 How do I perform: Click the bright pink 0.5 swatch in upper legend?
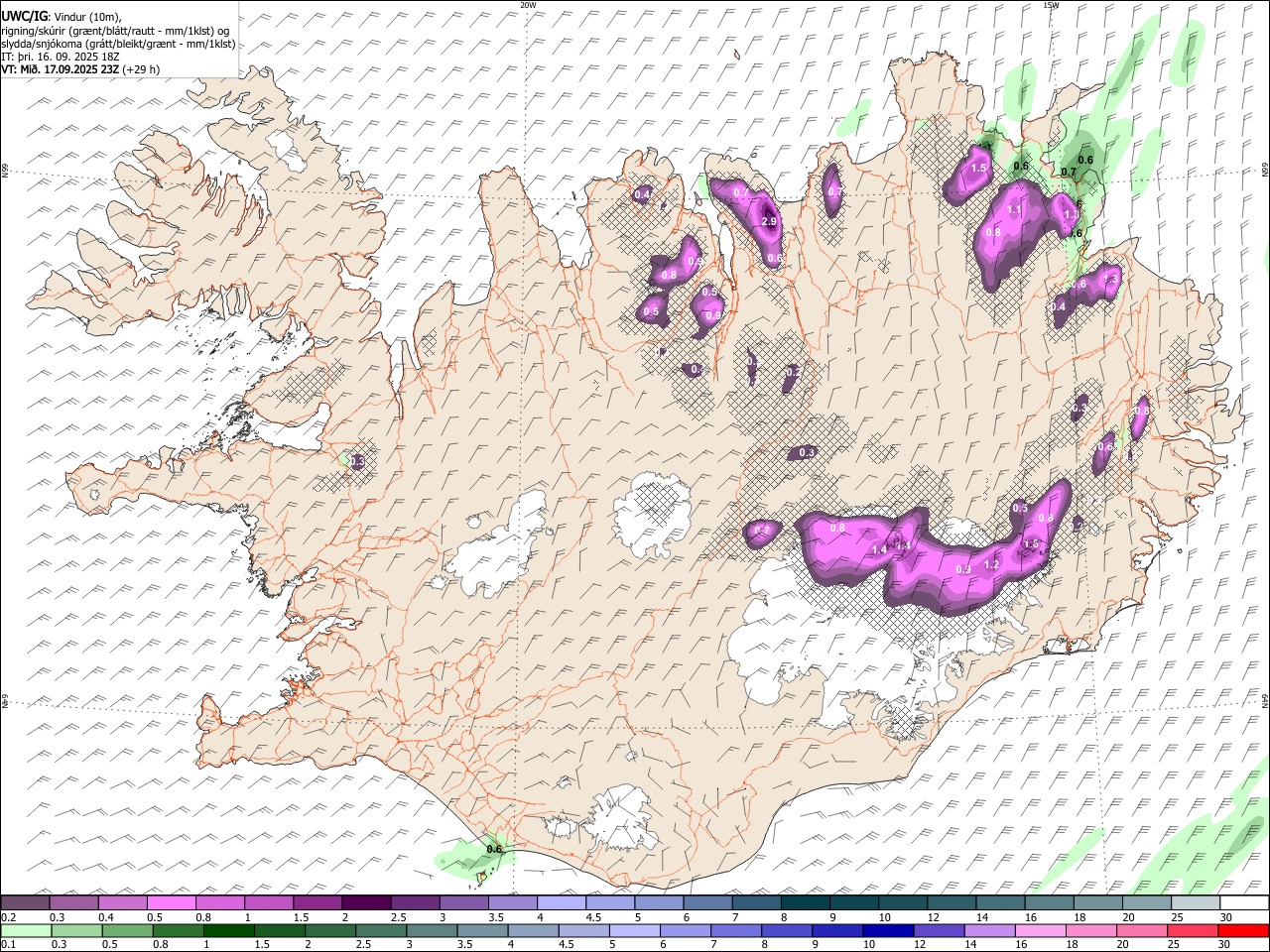171,903
